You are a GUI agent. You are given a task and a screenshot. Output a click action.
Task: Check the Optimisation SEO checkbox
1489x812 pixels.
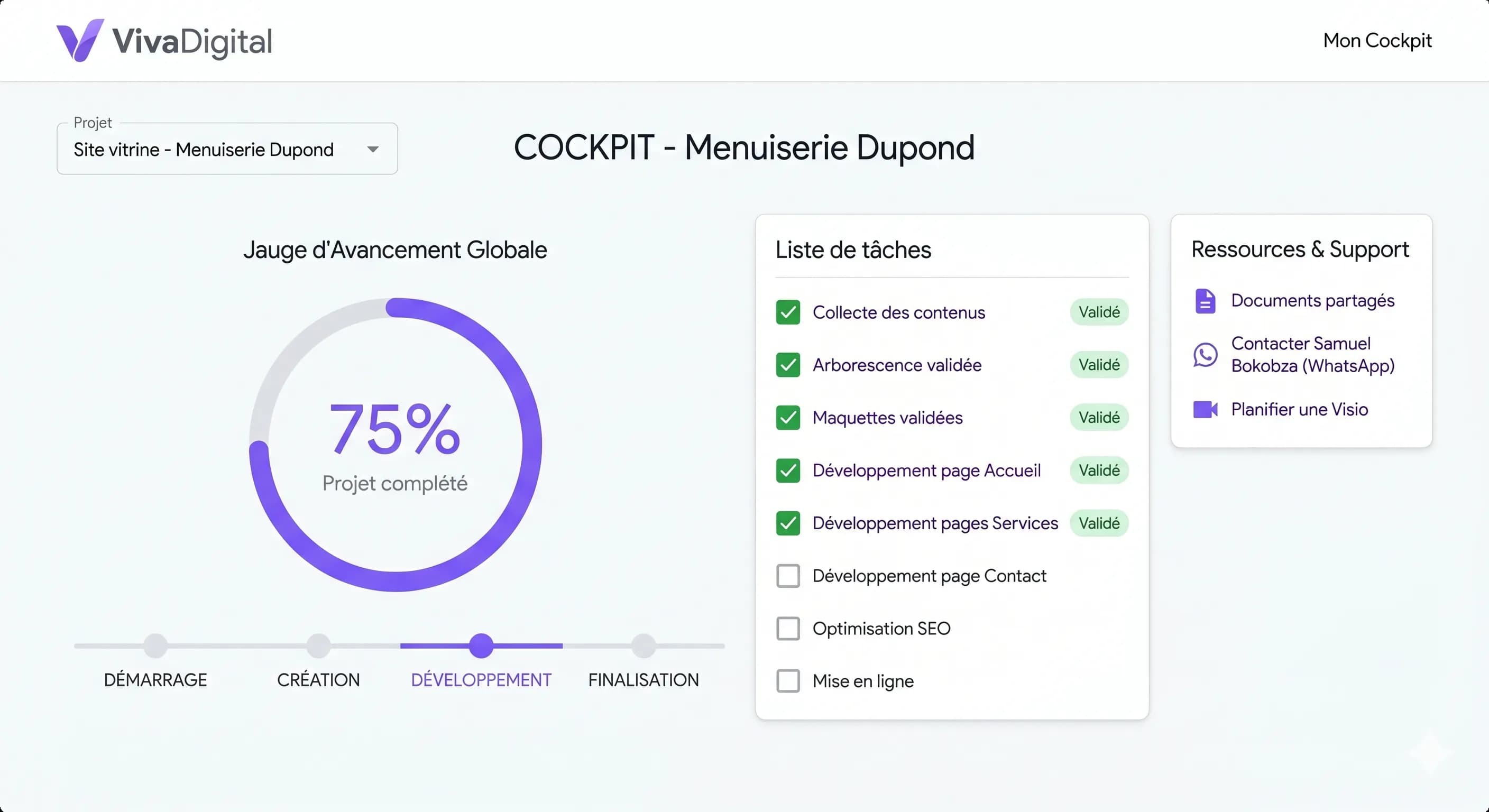[x=788, y=628]
